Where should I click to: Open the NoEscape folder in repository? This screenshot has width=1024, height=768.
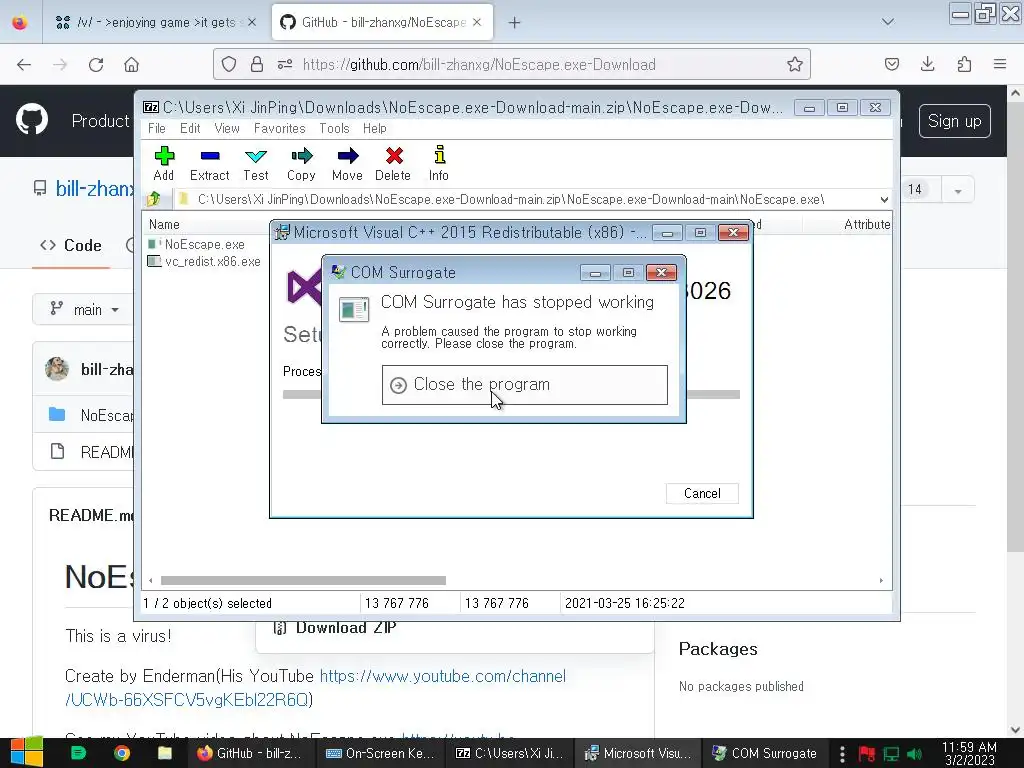[x=107, y=415]
